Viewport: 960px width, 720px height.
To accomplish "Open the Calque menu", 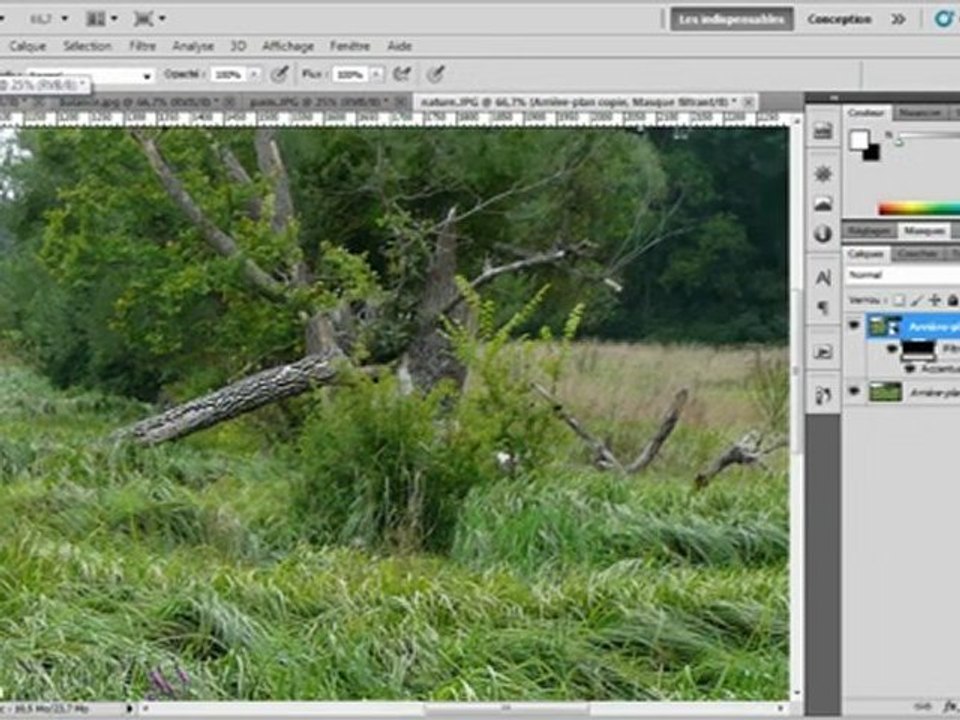I will coord(28,46).
